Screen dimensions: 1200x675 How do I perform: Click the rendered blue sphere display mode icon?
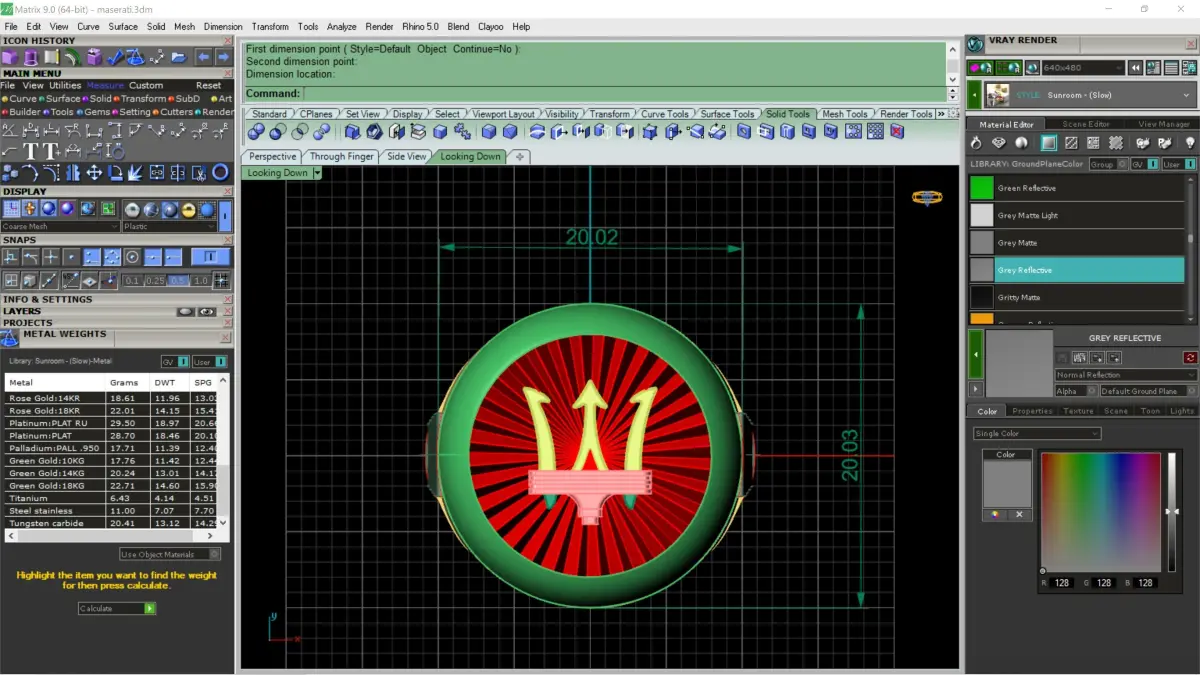[x=48, y=208]
